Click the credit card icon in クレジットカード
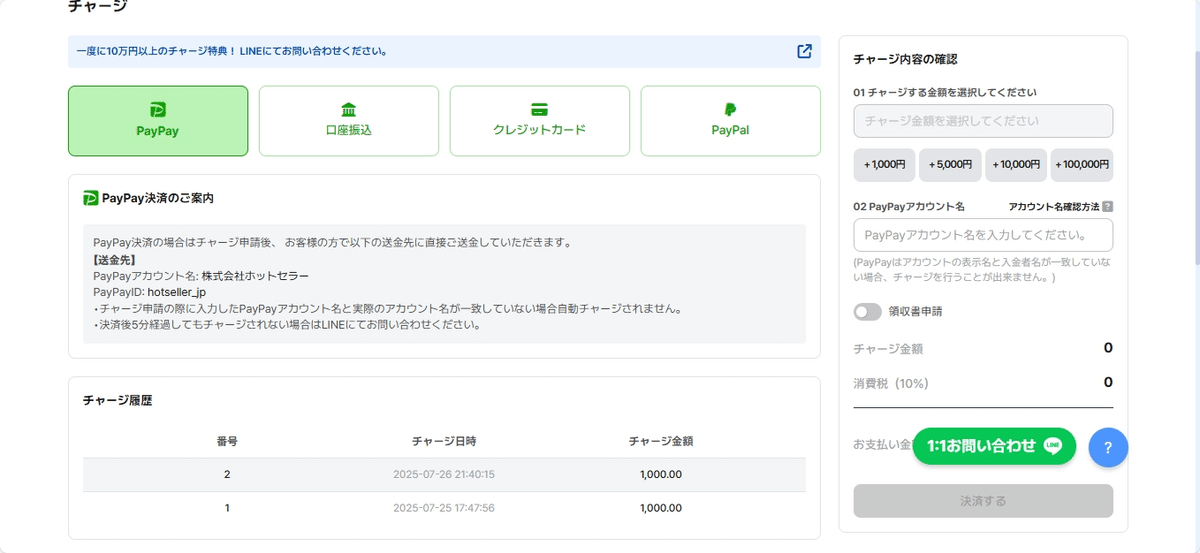The width and height of the screenshot is (1200, 553). coord(540,109)
